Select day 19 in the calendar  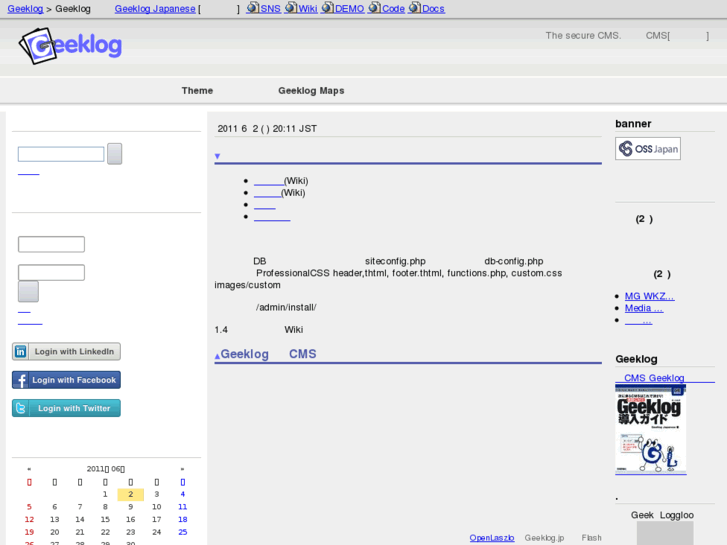(x=29, y=532)
